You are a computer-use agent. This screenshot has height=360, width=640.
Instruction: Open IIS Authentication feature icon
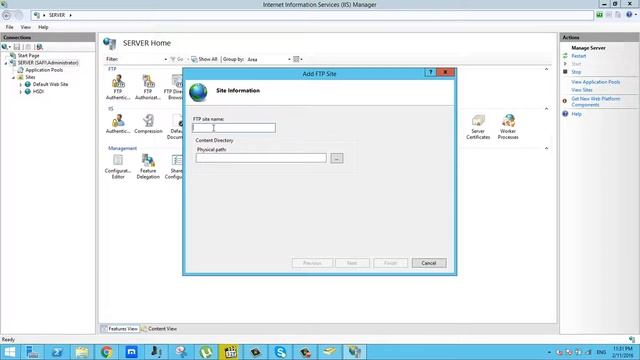click(x=118, y=124)
